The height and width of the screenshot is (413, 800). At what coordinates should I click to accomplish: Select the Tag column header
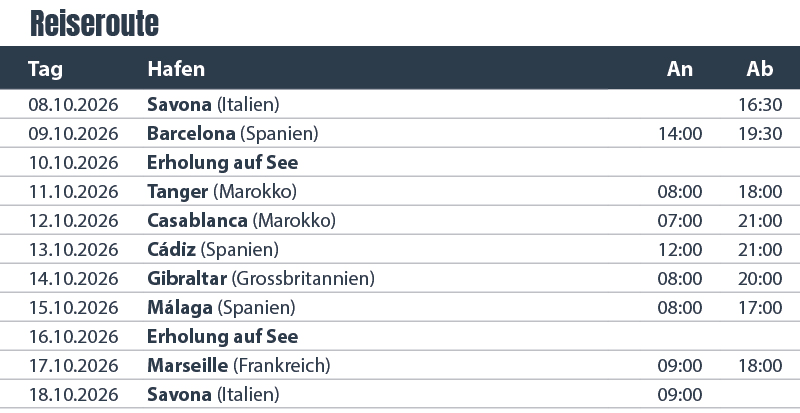pos(45,69)
